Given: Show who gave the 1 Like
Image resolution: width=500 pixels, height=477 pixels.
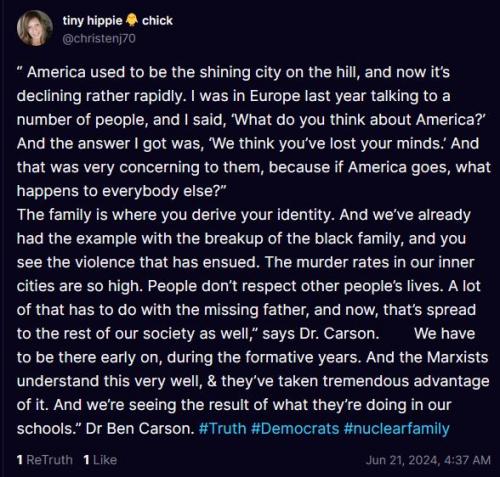Looking at the screenshot, I should pos(100,460).
